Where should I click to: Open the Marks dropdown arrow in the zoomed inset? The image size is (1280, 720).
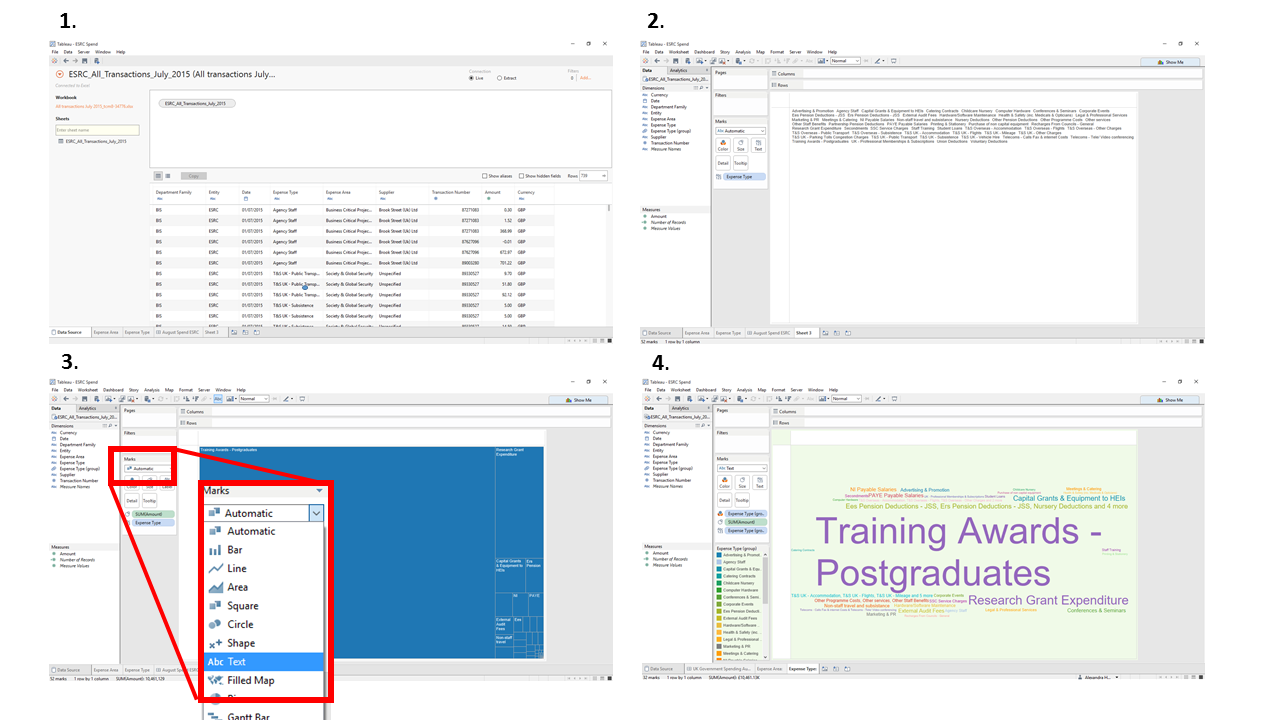317,513
